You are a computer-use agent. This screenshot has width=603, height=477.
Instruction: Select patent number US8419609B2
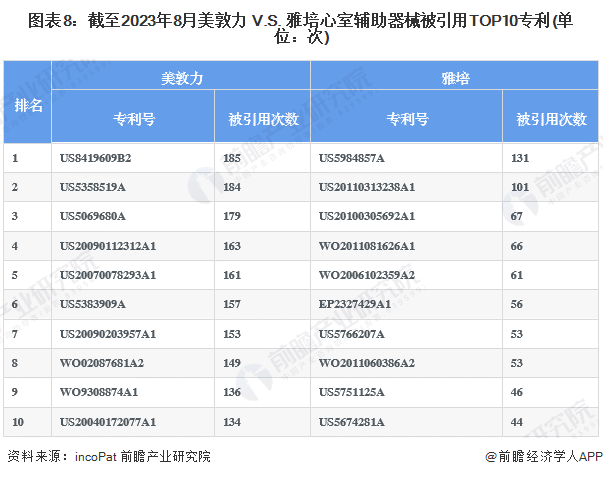pos(95,158)
